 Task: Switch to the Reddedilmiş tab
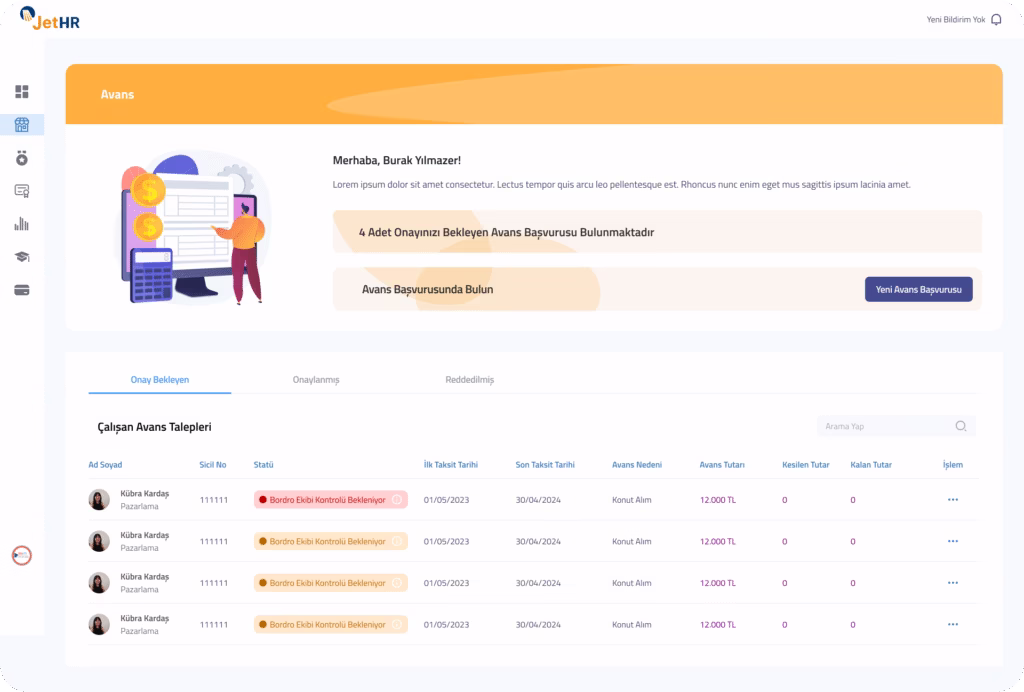click(x=470, y=379)
